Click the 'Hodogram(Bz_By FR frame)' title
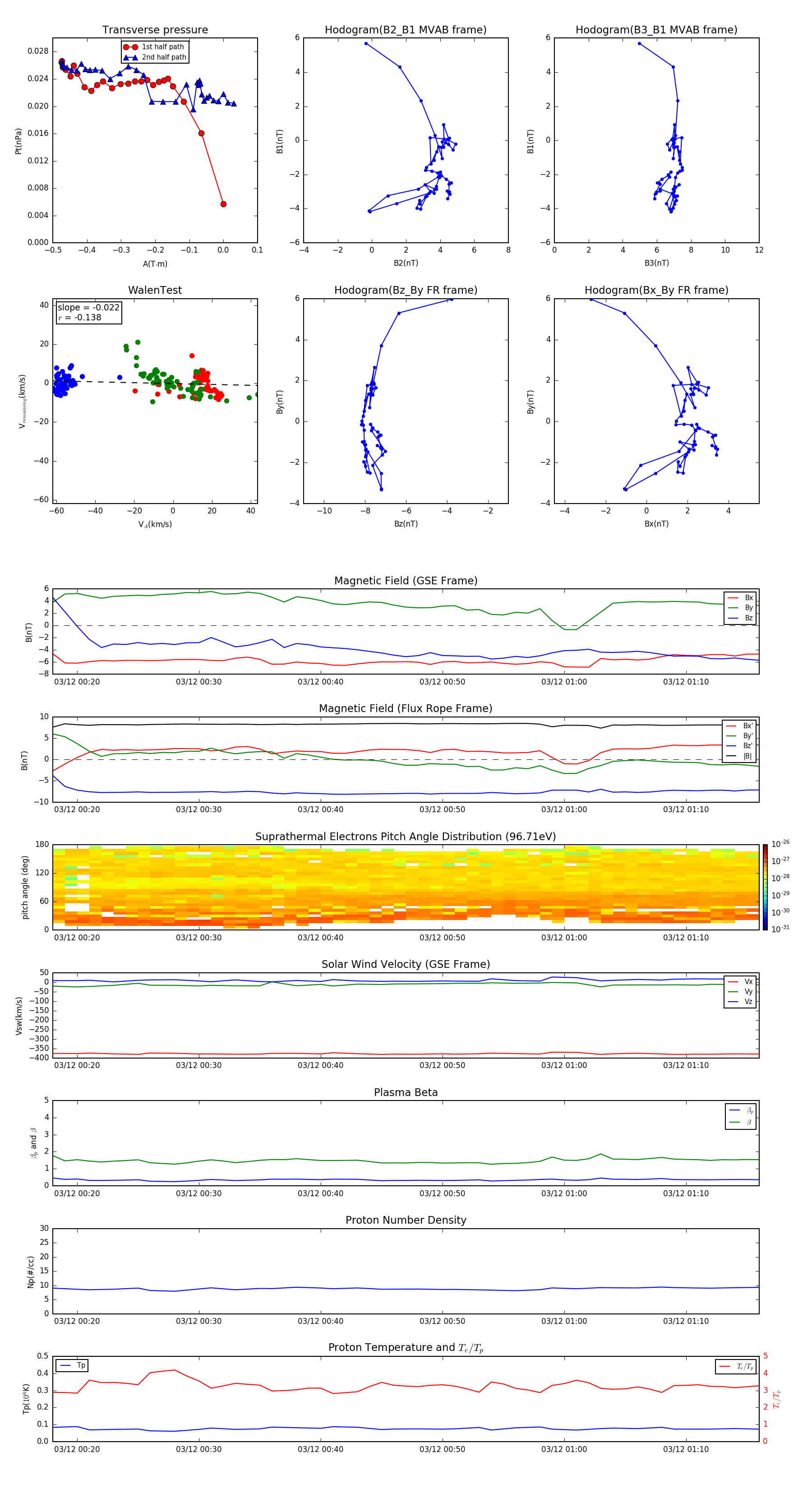 pos(406,290)
